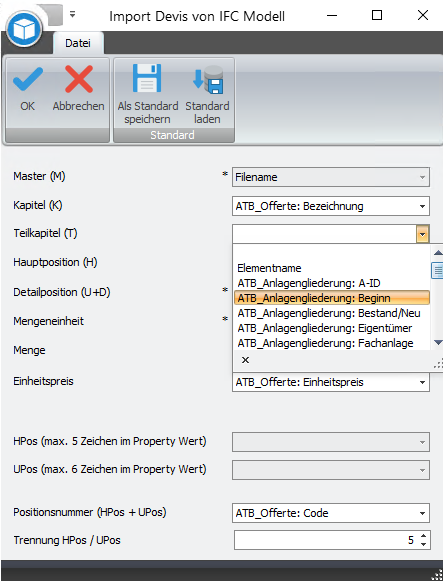Increase the Trennung HPos / UPos value
This screenshot has height=581, width=443.
tap(423, 536)
